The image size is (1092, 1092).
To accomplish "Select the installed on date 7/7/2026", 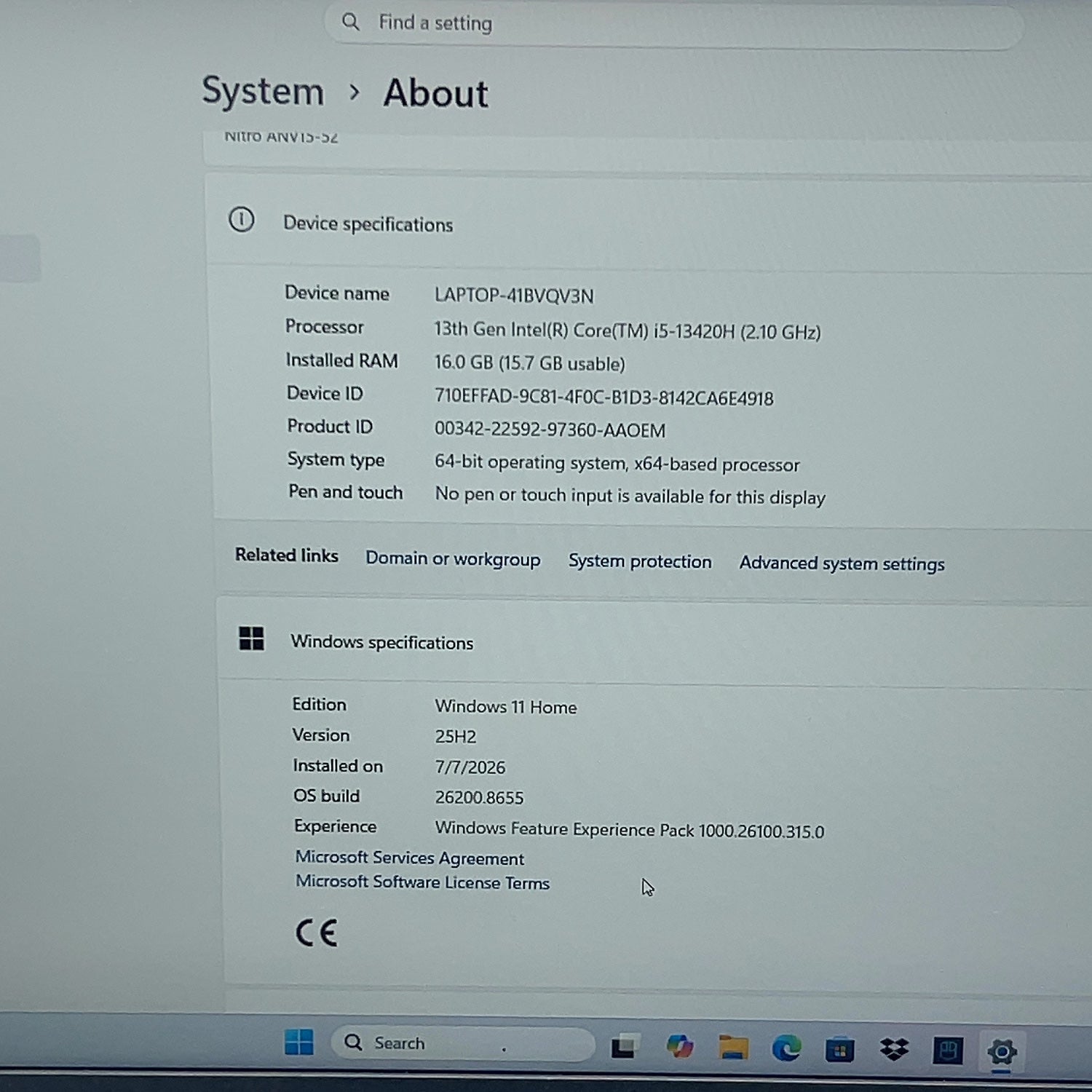I will coord(470,767).
